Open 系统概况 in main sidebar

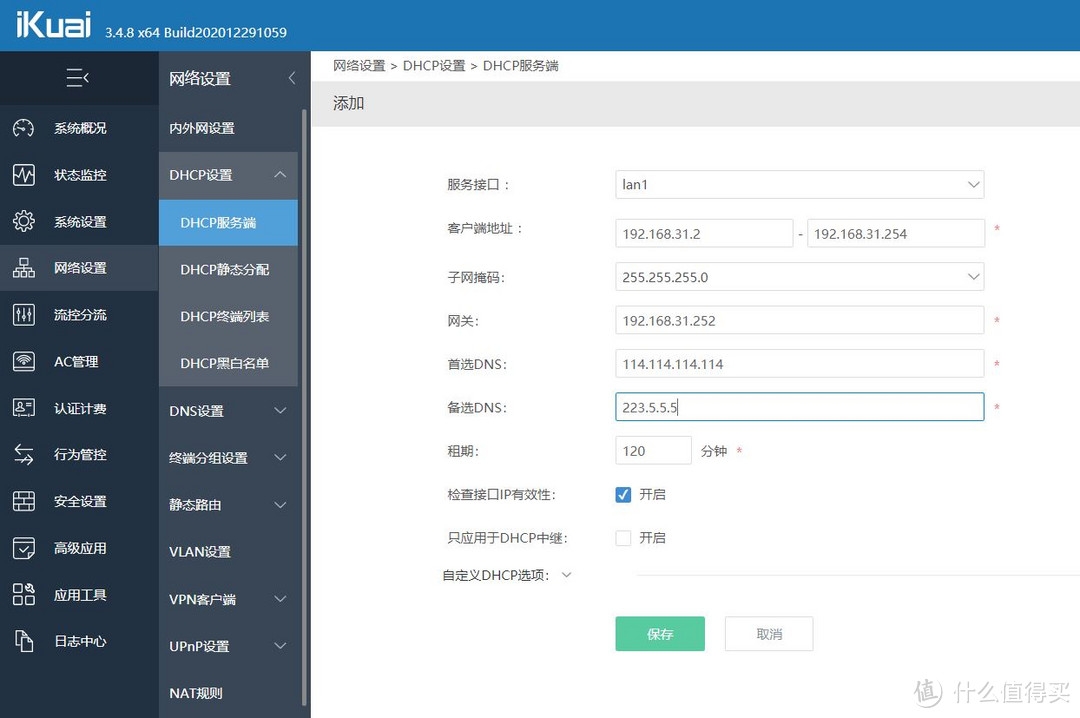(x=79, y=128)
